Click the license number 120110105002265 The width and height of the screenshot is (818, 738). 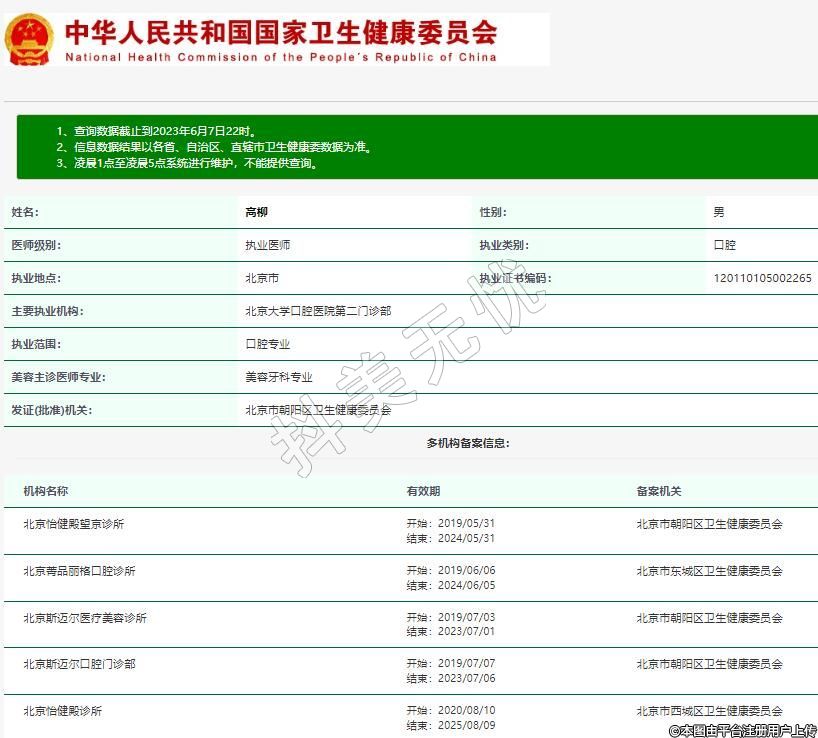coord(762,278)
